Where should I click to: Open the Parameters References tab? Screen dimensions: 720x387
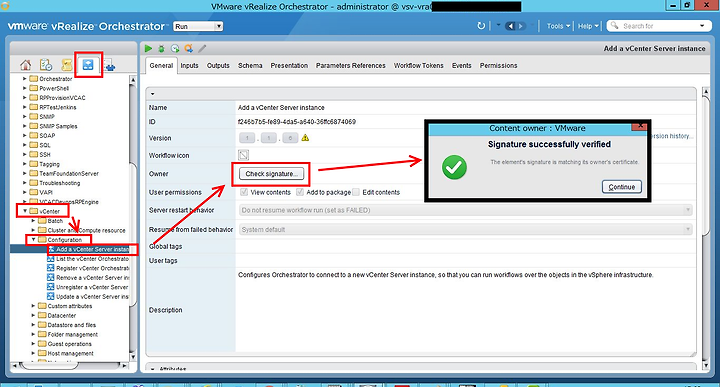350,66
